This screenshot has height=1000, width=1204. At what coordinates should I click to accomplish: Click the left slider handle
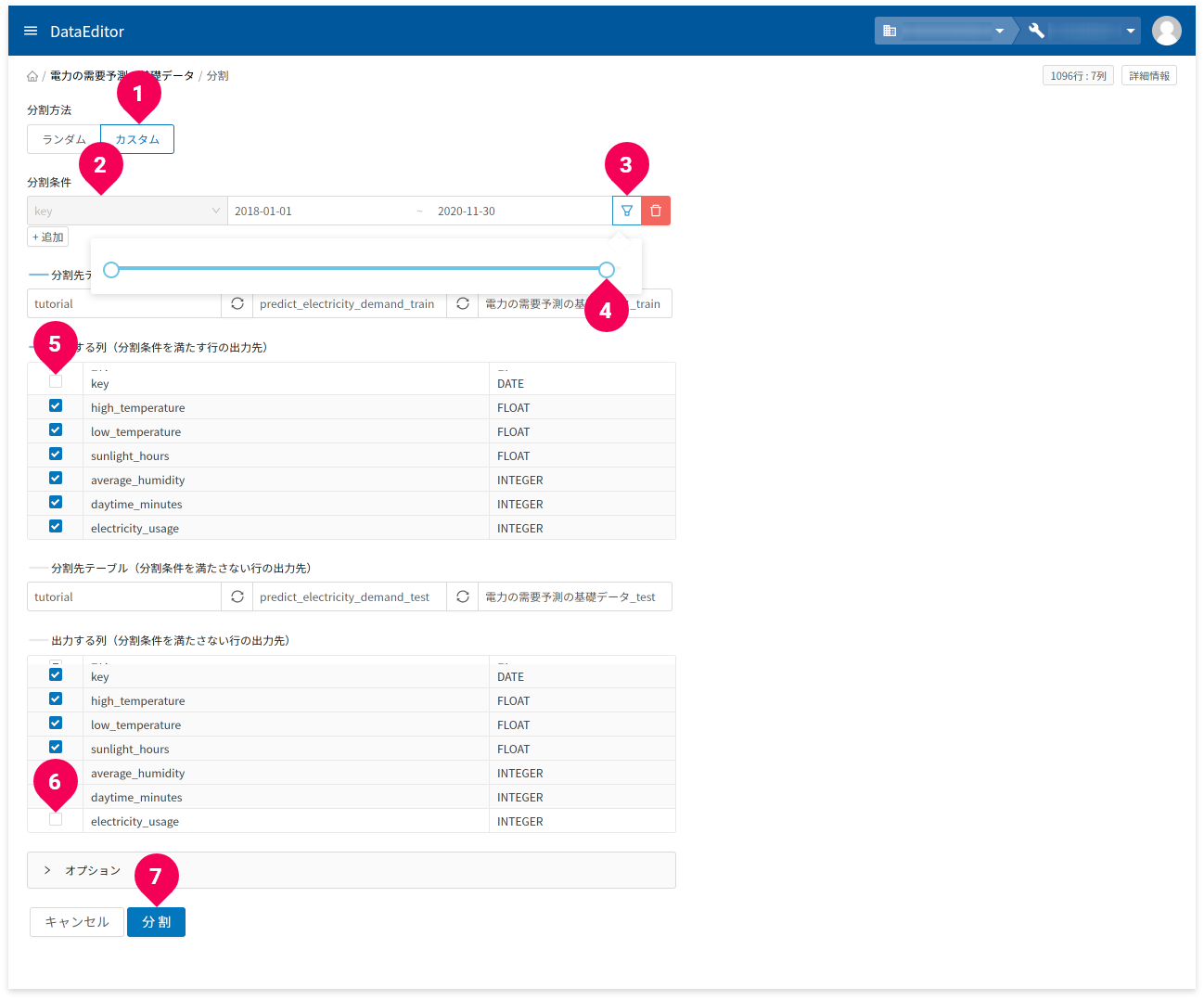111,270
